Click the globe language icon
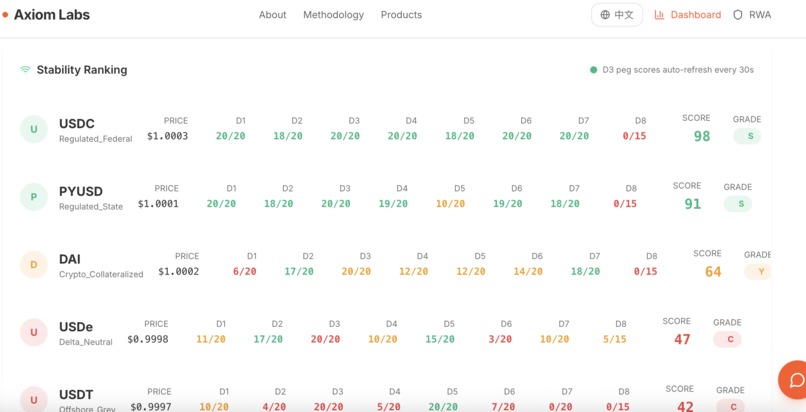 pos(605,15)
